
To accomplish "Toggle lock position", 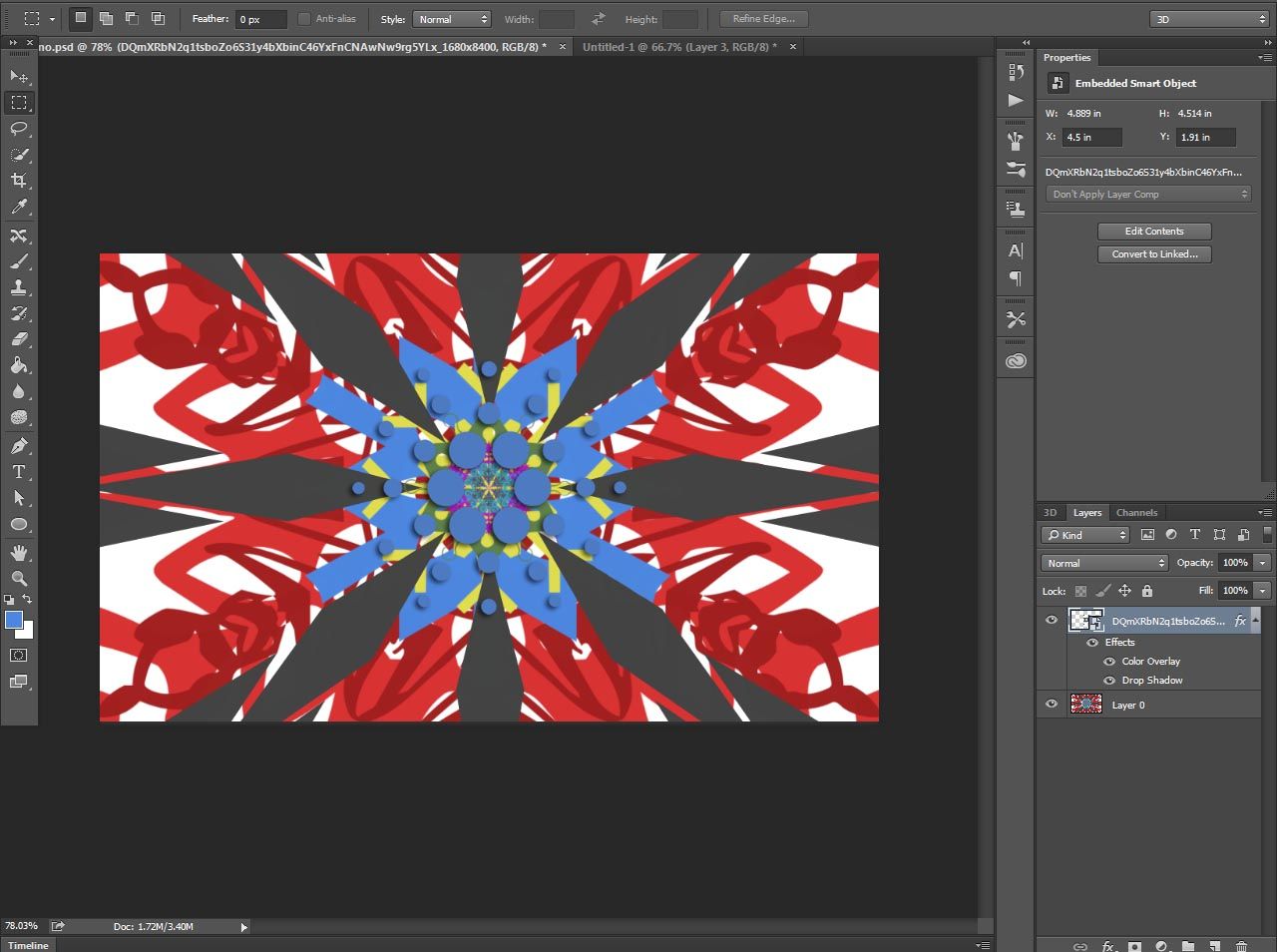I will point(1124,591).
